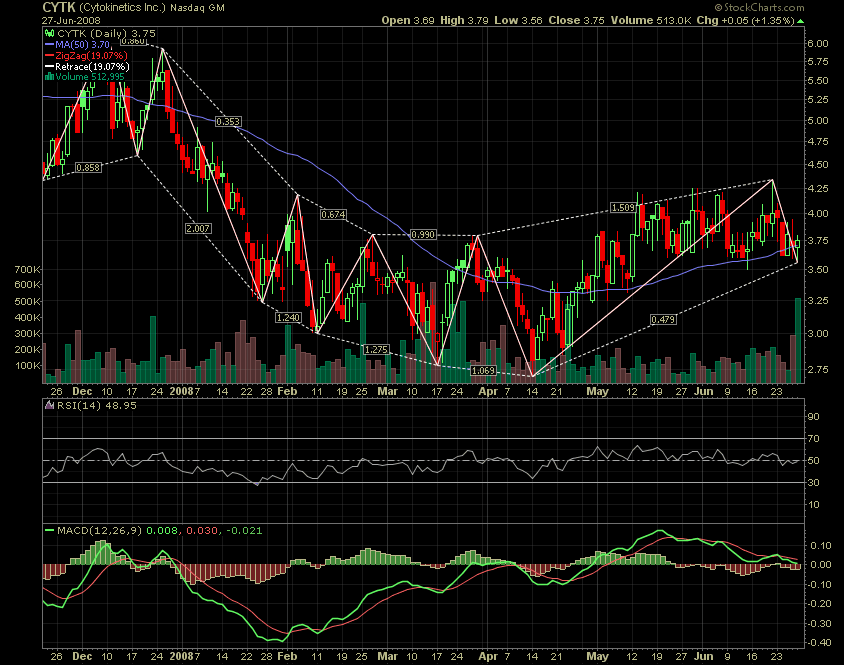Click the 1.509 retracement label

click(624, 207)
